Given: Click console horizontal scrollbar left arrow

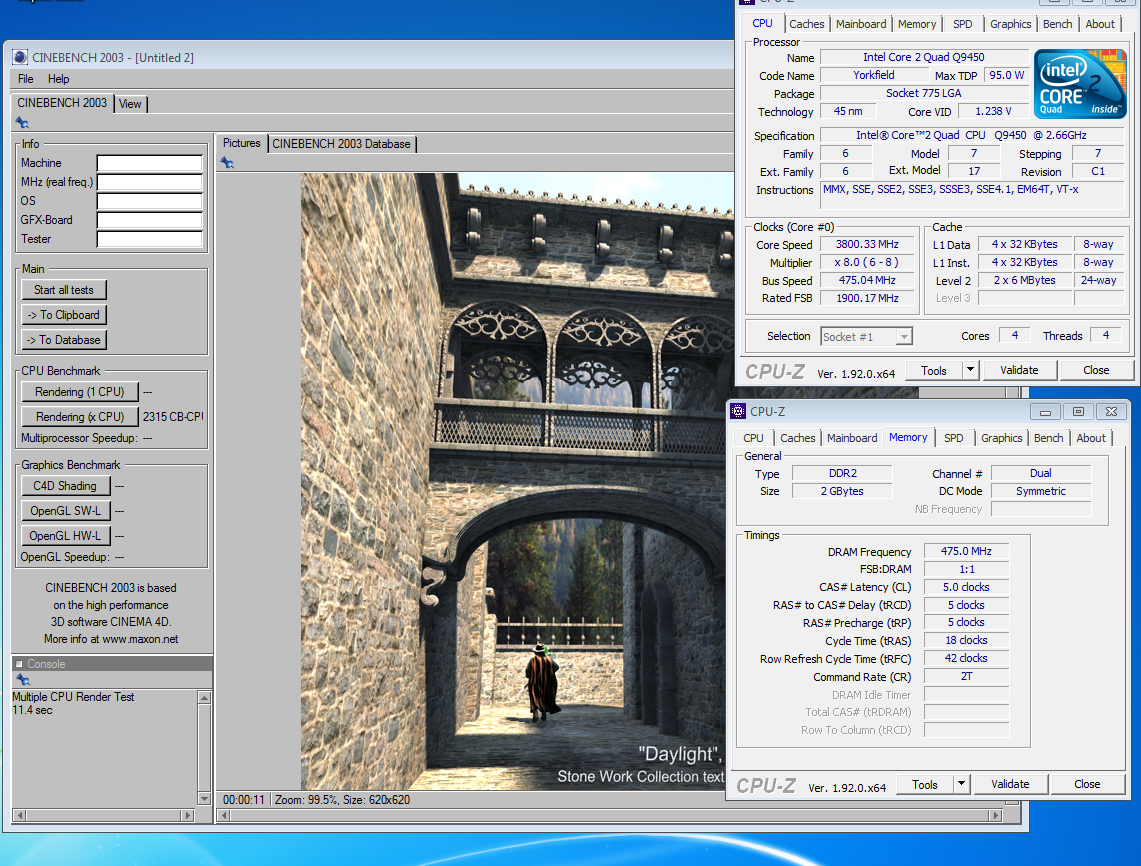Looking at the screenshot, I should [x=20, y=816].
